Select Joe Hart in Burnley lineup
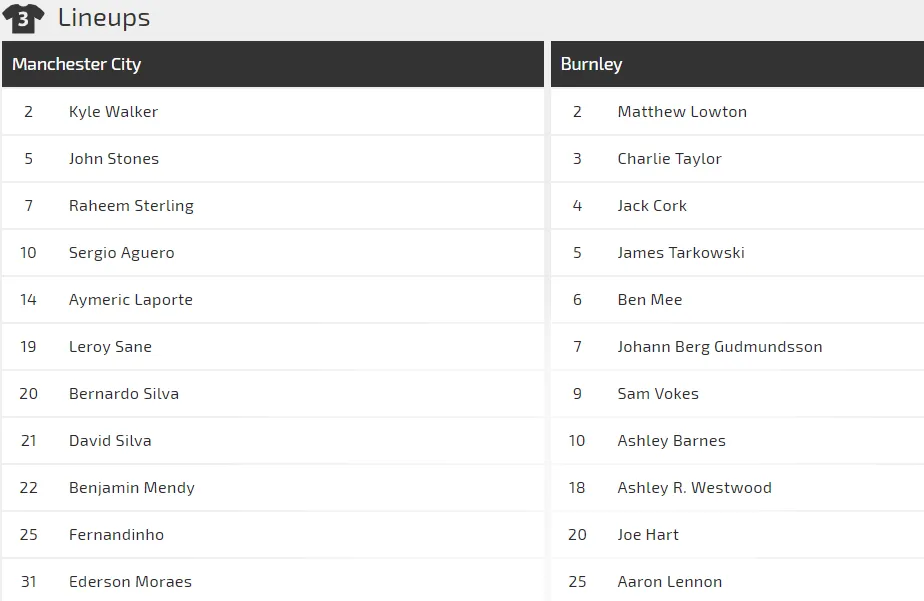The height and width of the screenshot is (601, 924). [648, 535]
